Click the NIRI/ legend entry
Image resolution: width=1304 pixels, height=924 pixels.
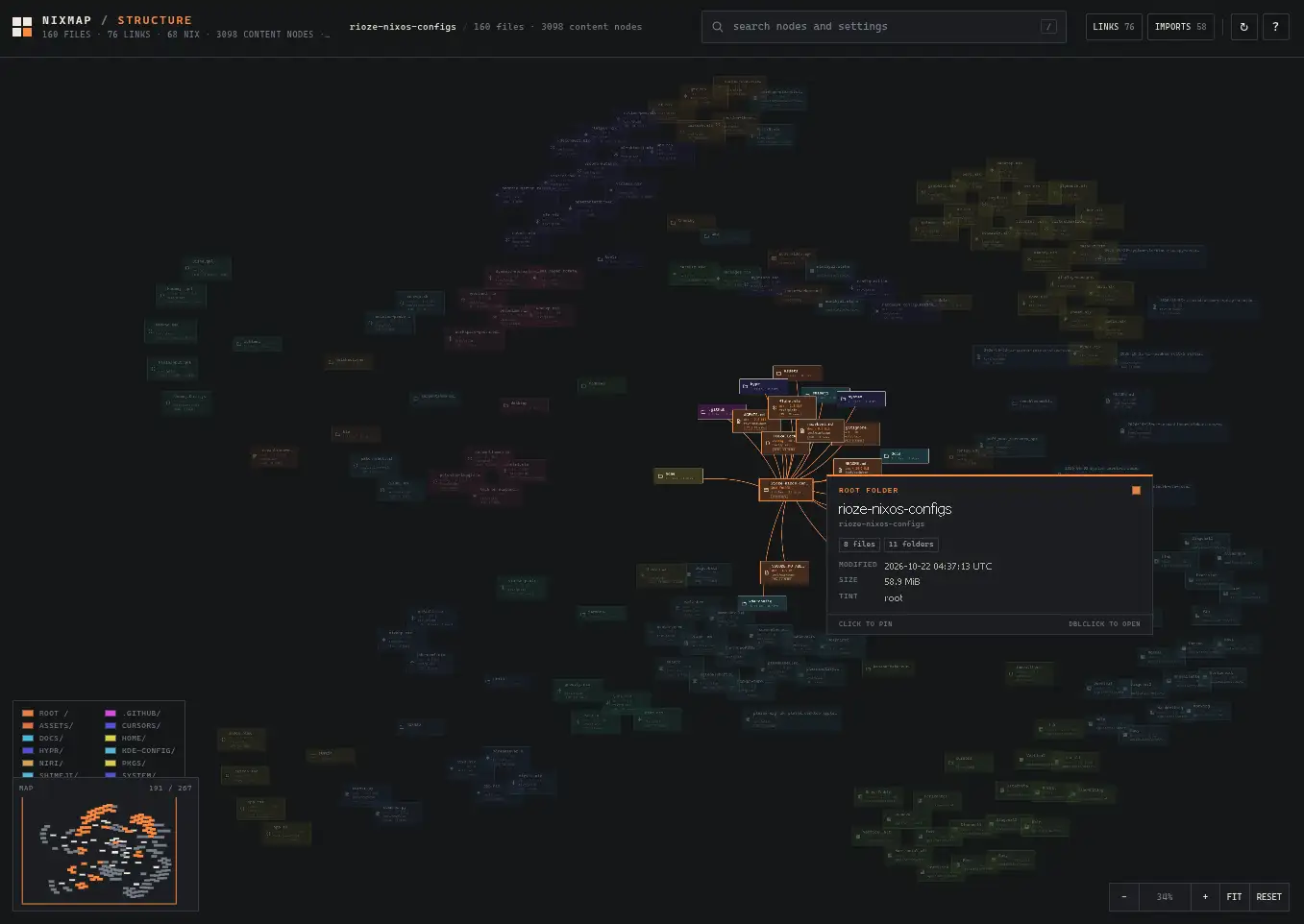coord(43,764)
